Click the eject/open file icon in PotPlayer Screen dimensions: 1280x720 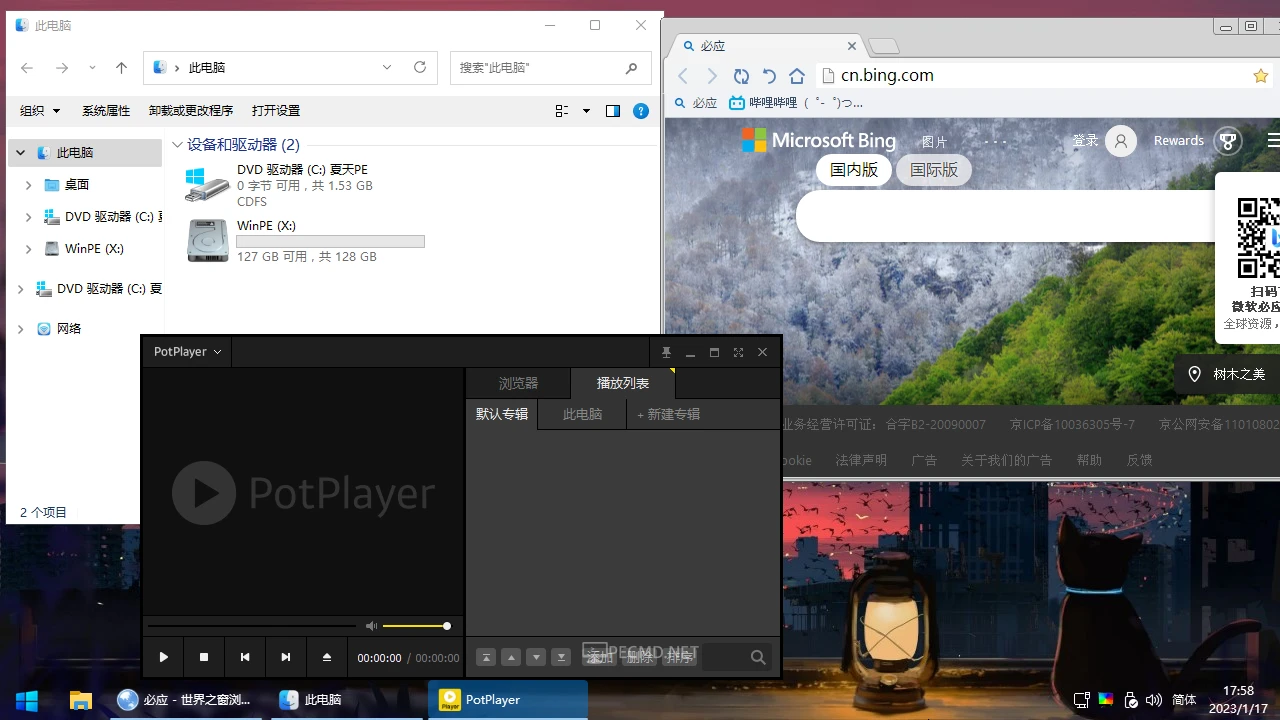pos(327,657)
